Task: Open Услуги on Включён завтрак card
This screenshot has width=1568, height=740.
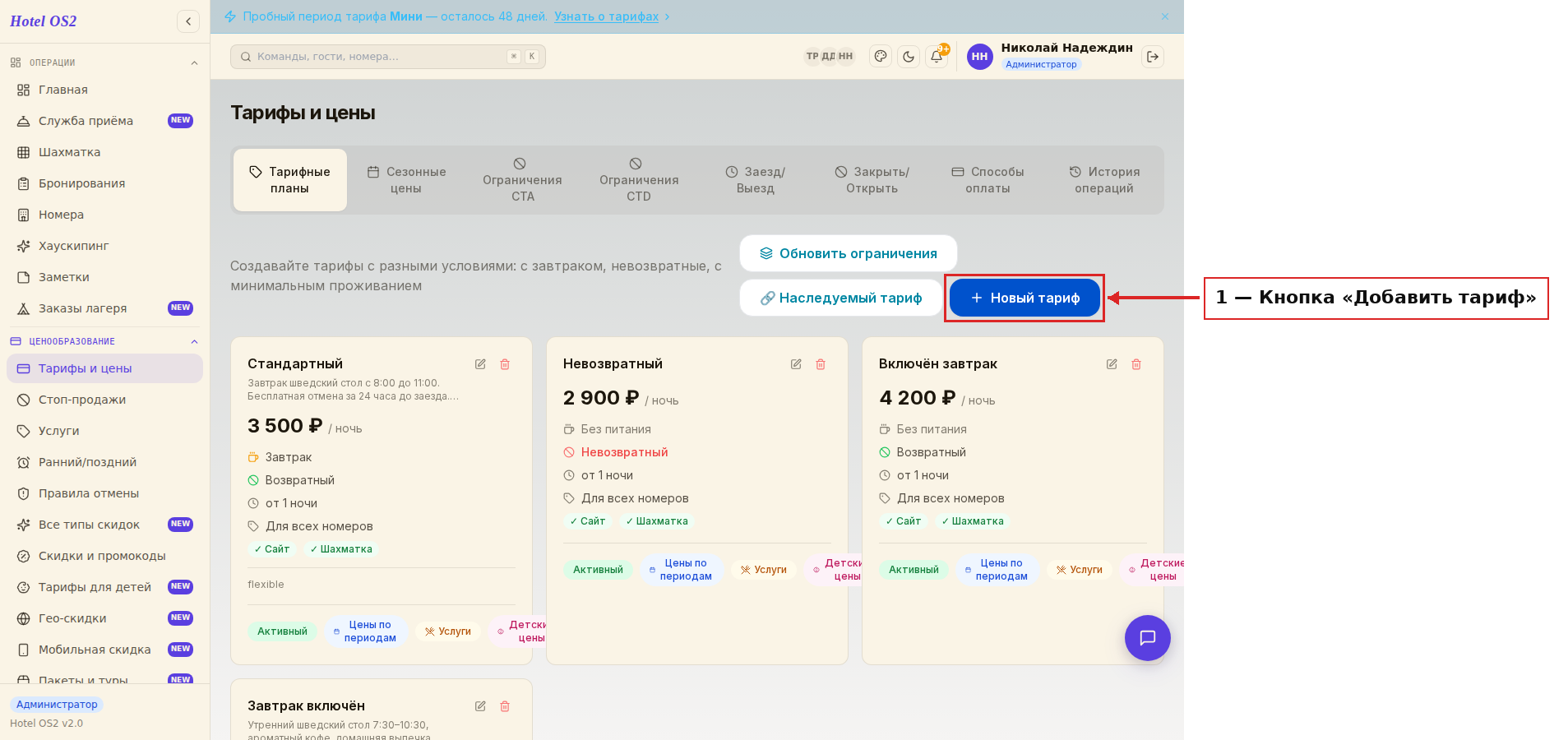Action: [1079, 570]
